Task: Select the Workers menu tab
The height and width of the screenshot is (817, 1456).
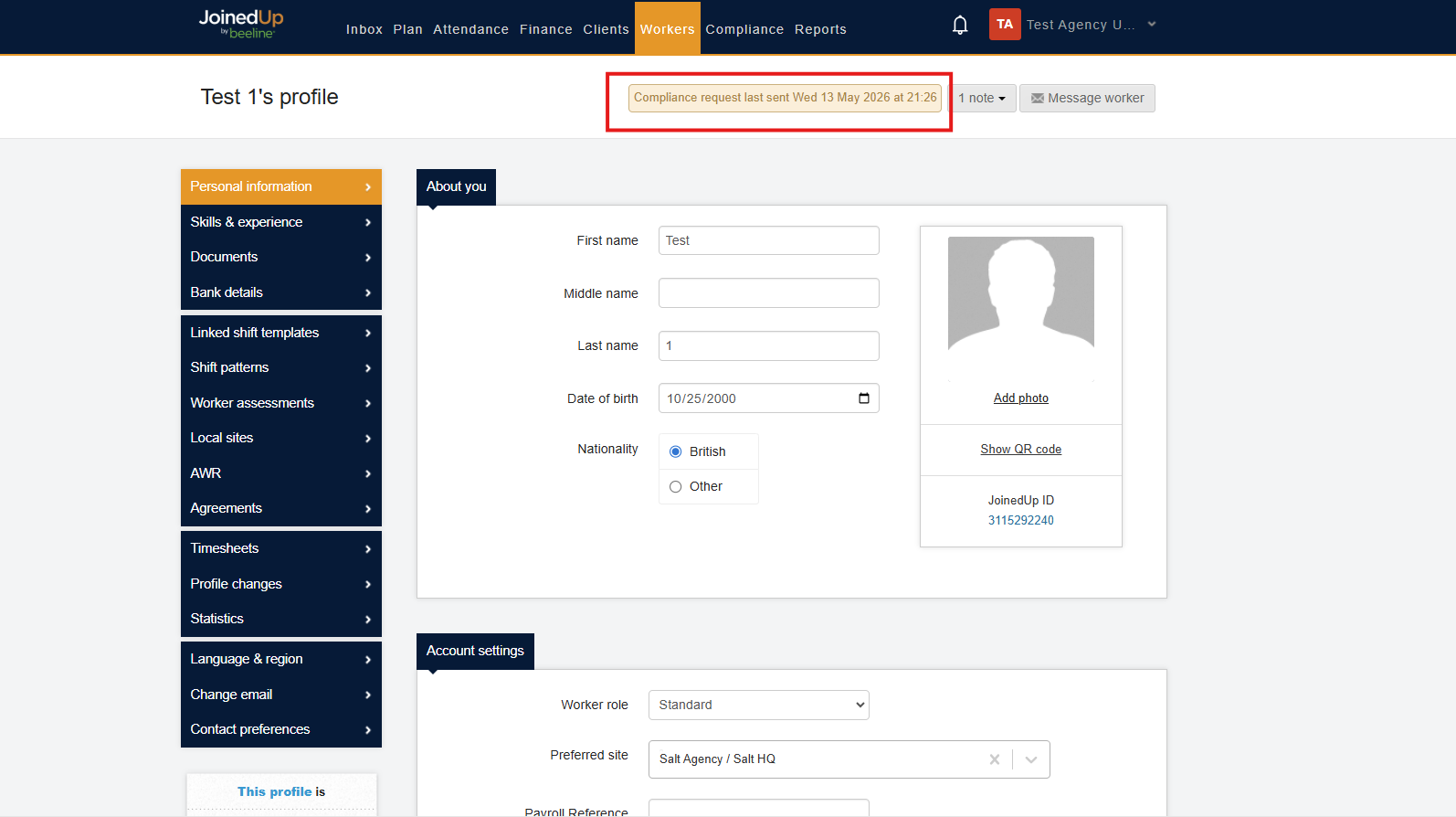Action: tap(668, 28)
